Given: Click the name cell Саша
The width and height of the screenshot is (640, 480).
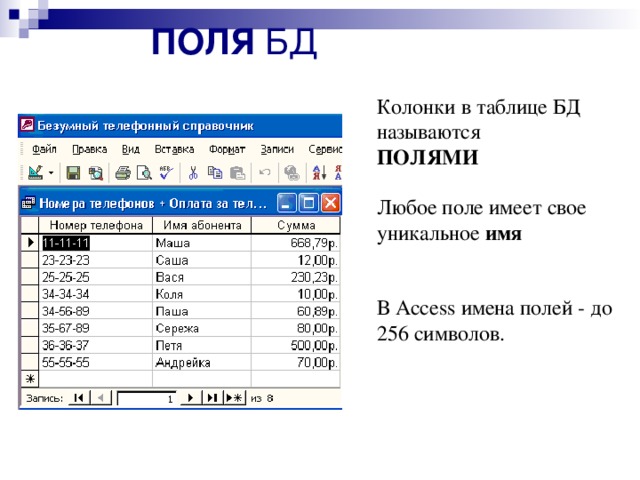Looking at the screenshot, I should click(202, 260).
